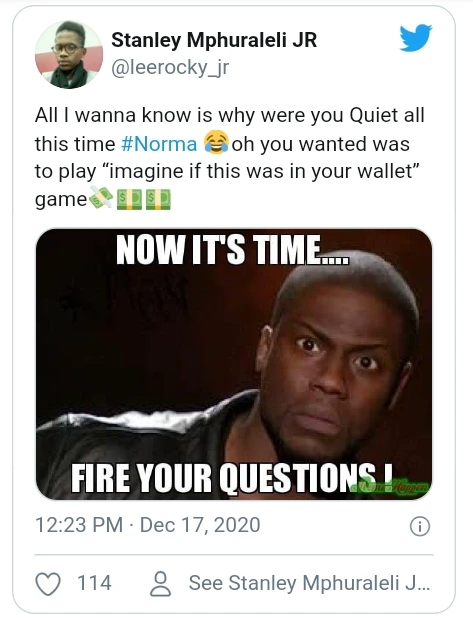Click the first dollar banknote emoji
The height and width of the screenshot is (618, 473).
point(129,199)
